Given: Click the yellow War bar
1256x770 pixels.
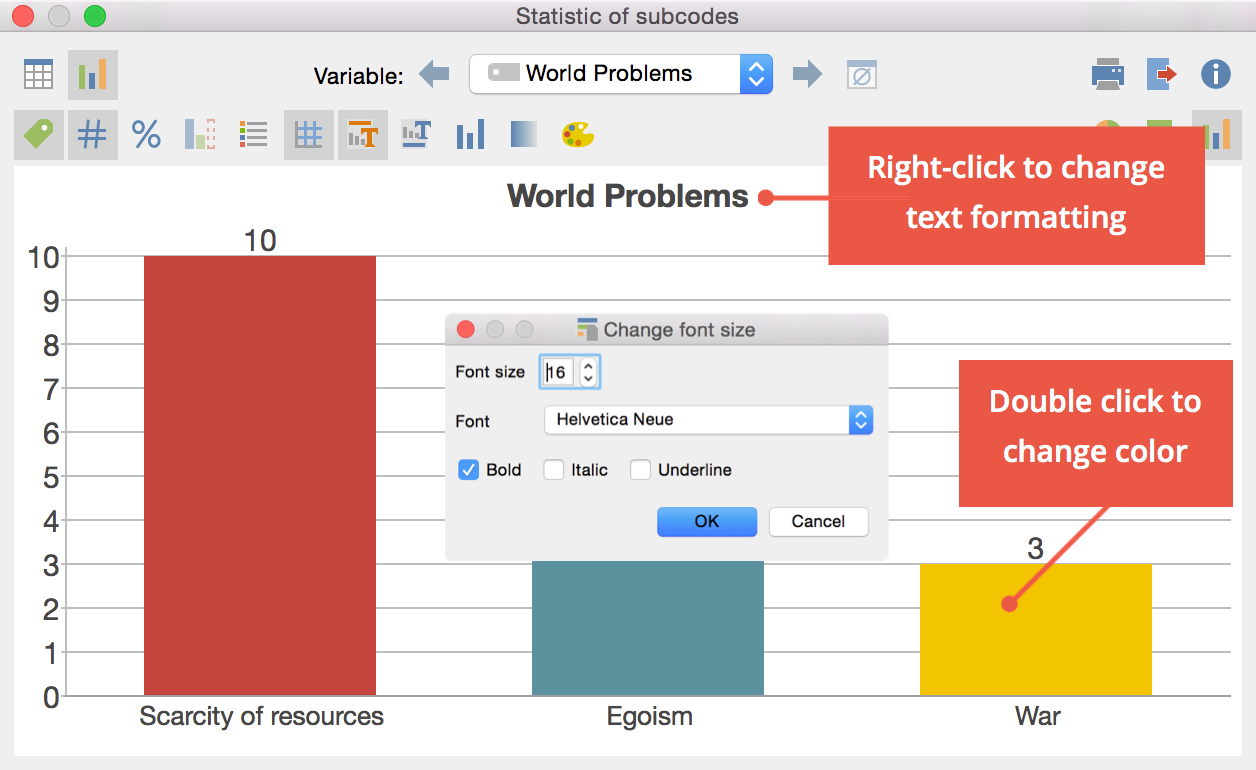Looking at the screenshot, I should click(x=1036, y=629).
